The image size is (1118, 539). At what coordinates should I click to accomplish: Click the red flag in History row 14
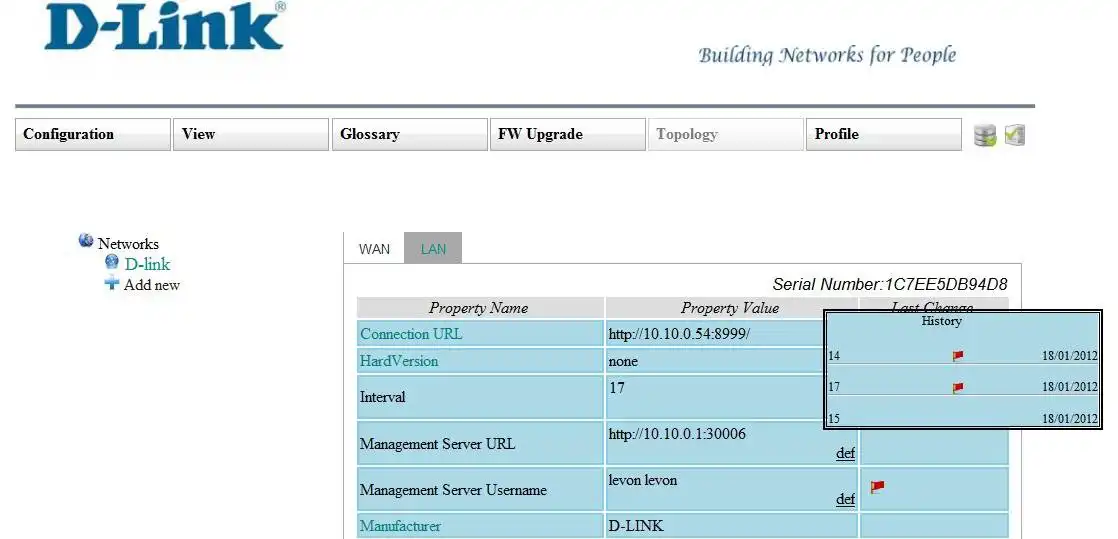958,355
